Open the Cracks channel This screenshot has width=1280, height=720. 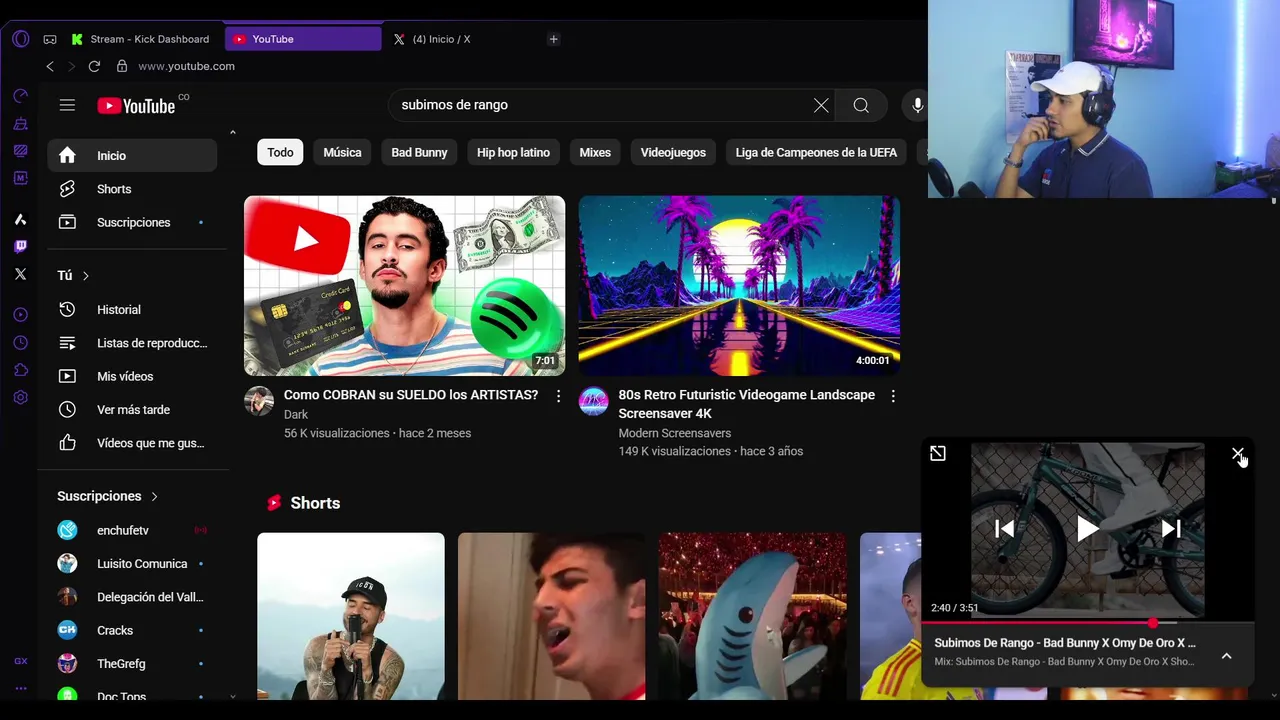point(132,630)
